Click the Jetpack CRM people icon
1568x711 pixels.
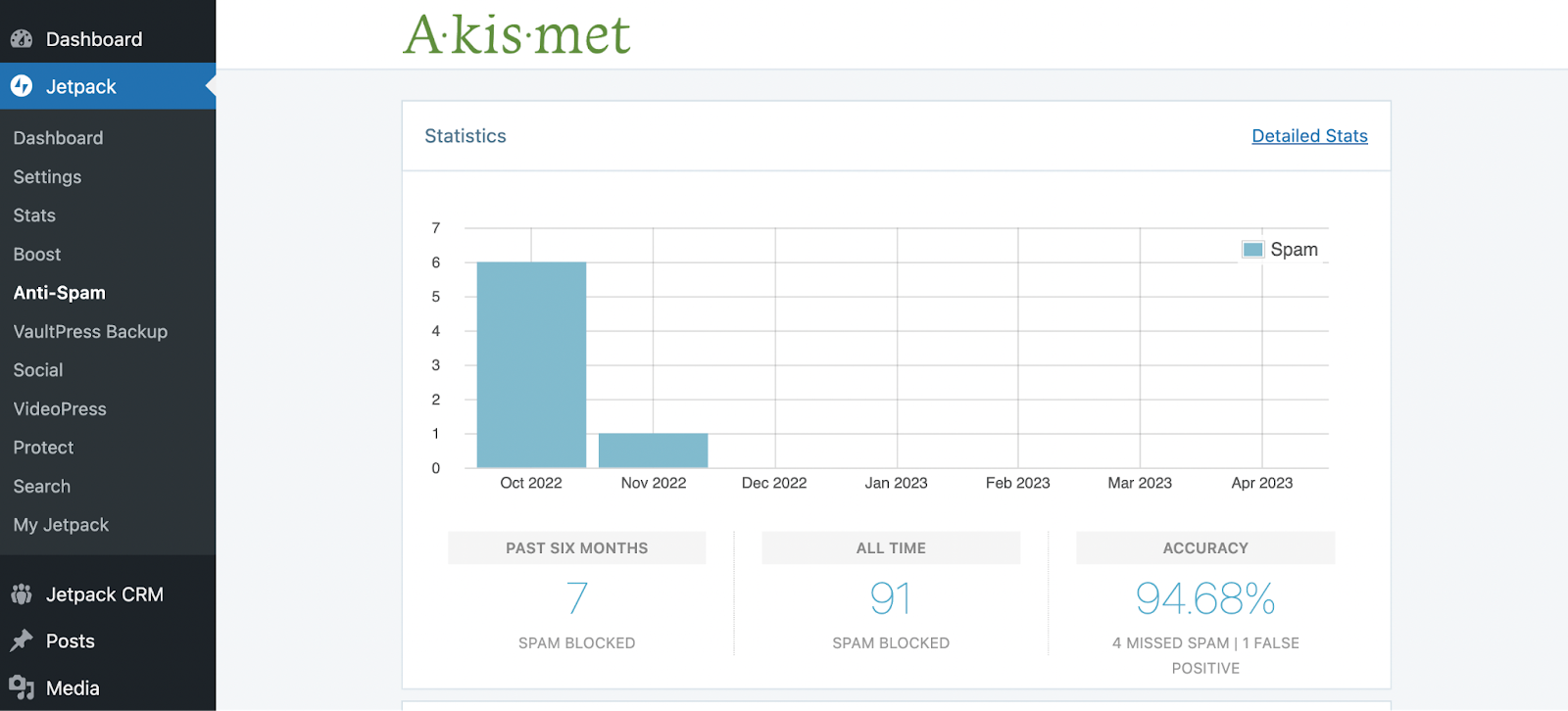pos(22,594)
